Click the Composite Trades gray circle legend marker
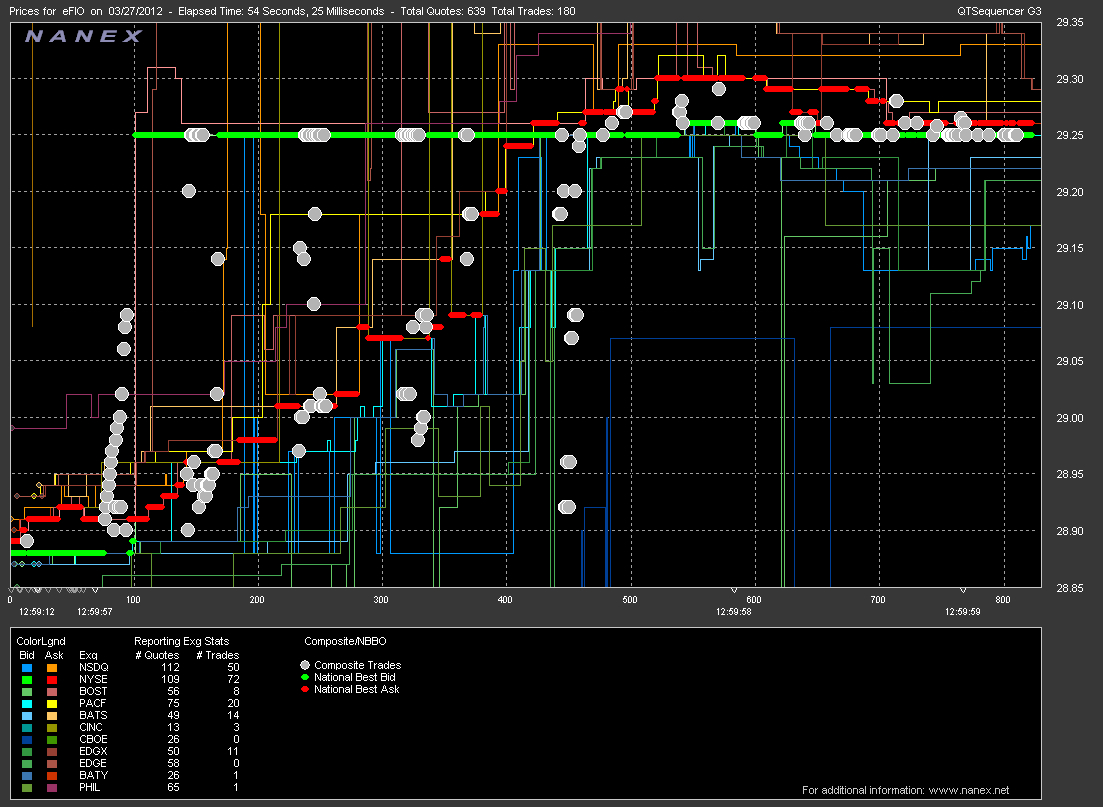This screenshot has width=1103, height=807. click(x=305, y=665)
